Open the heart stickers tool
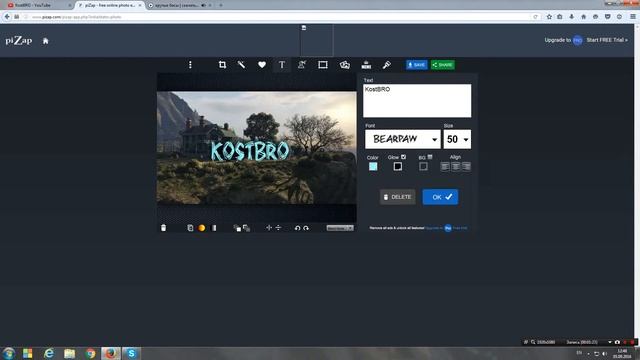The image size is (640, 360). coord(262,65)
